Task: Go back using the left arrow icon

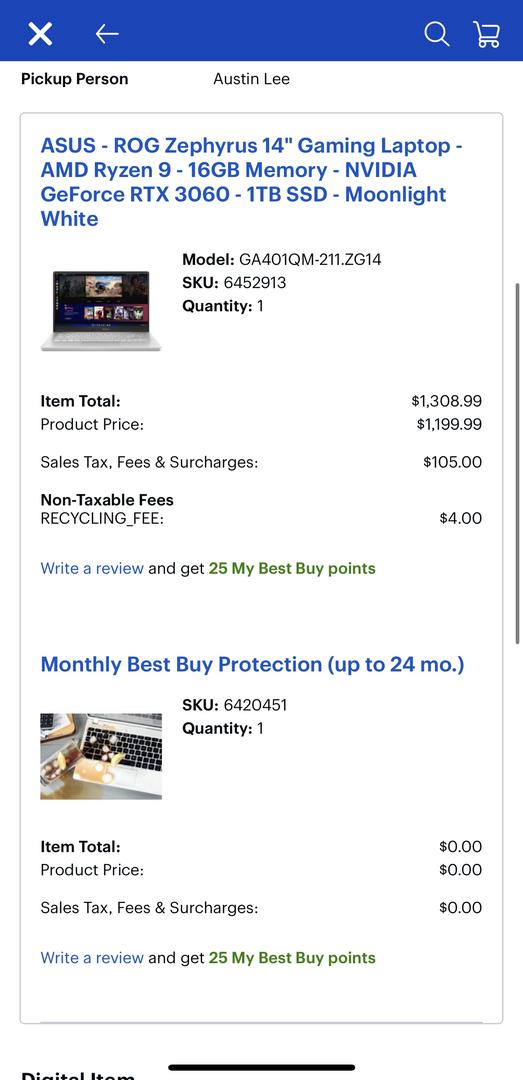Action: coord(107,33)
